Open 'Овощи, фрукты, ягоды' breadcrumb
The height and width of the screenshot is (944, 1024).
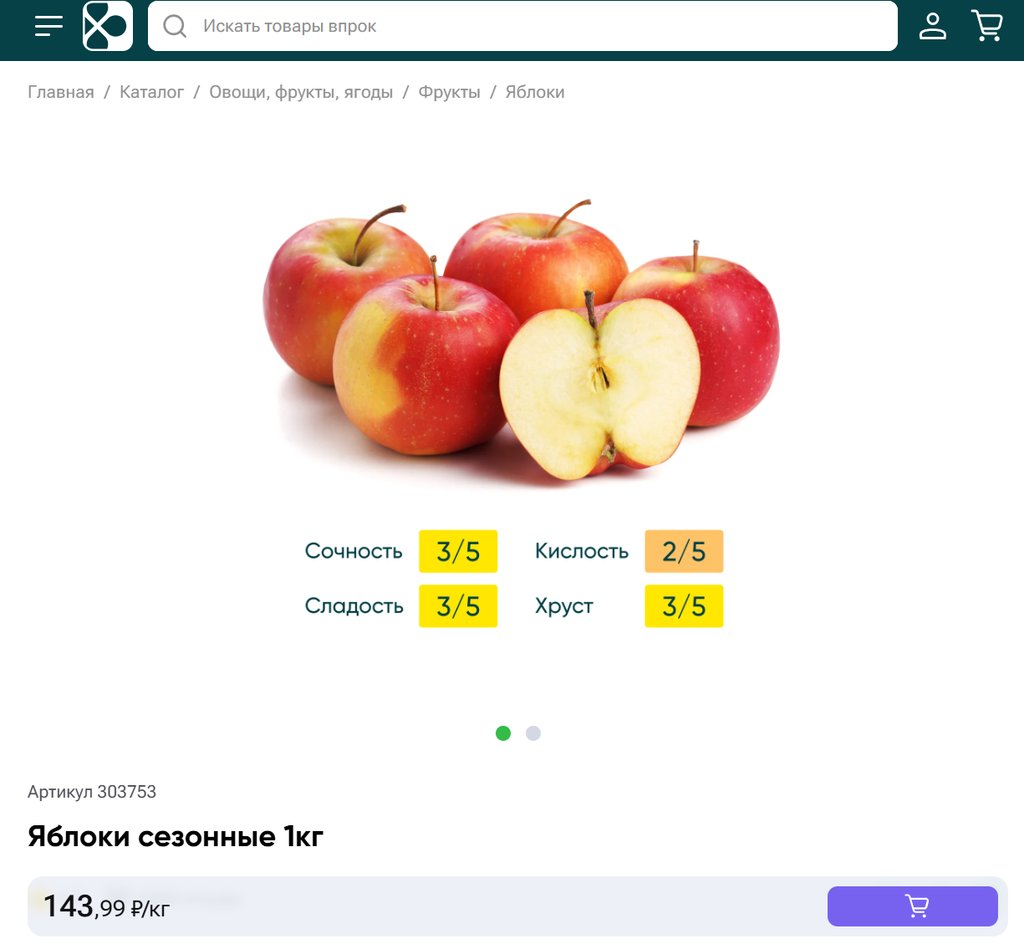[x=301, y=92]
